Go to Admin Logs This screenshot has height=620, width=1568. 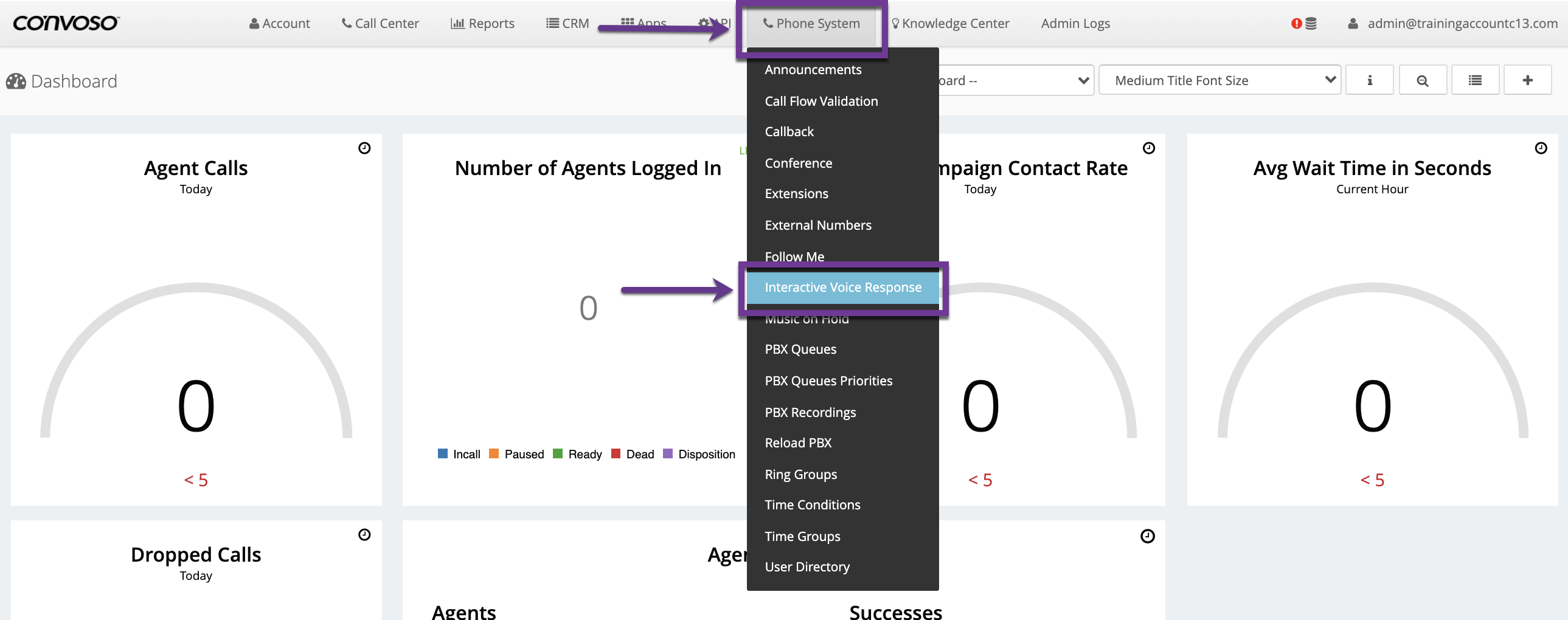coord(1075,23)
